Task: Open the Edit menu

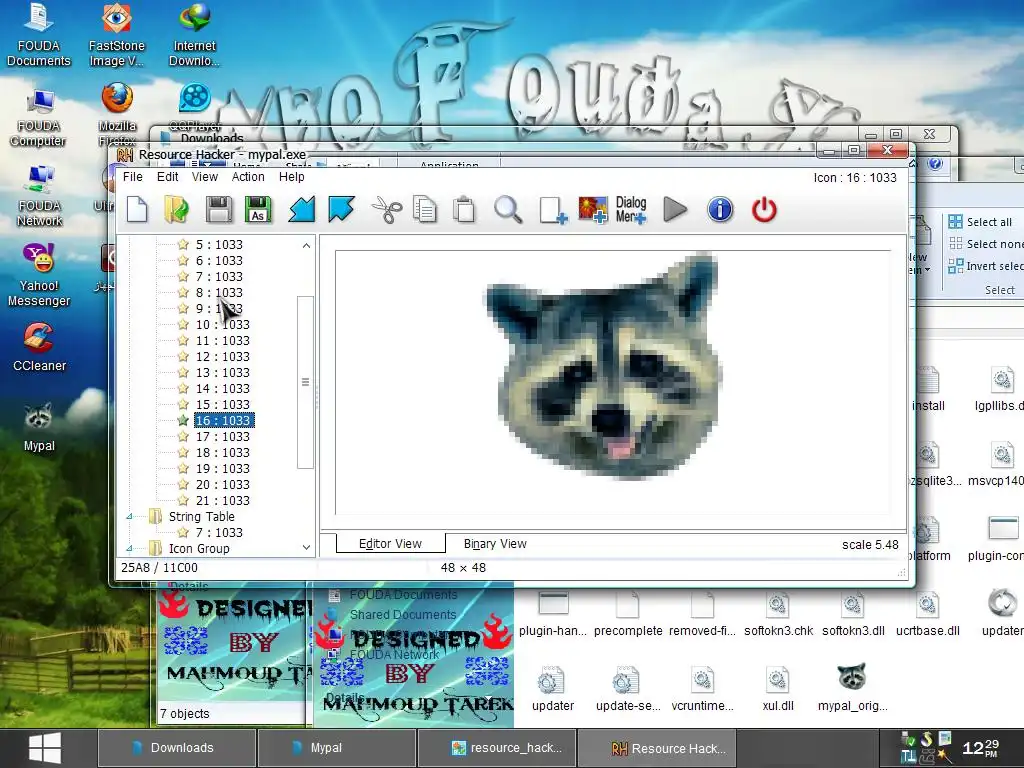Action: 167,176
